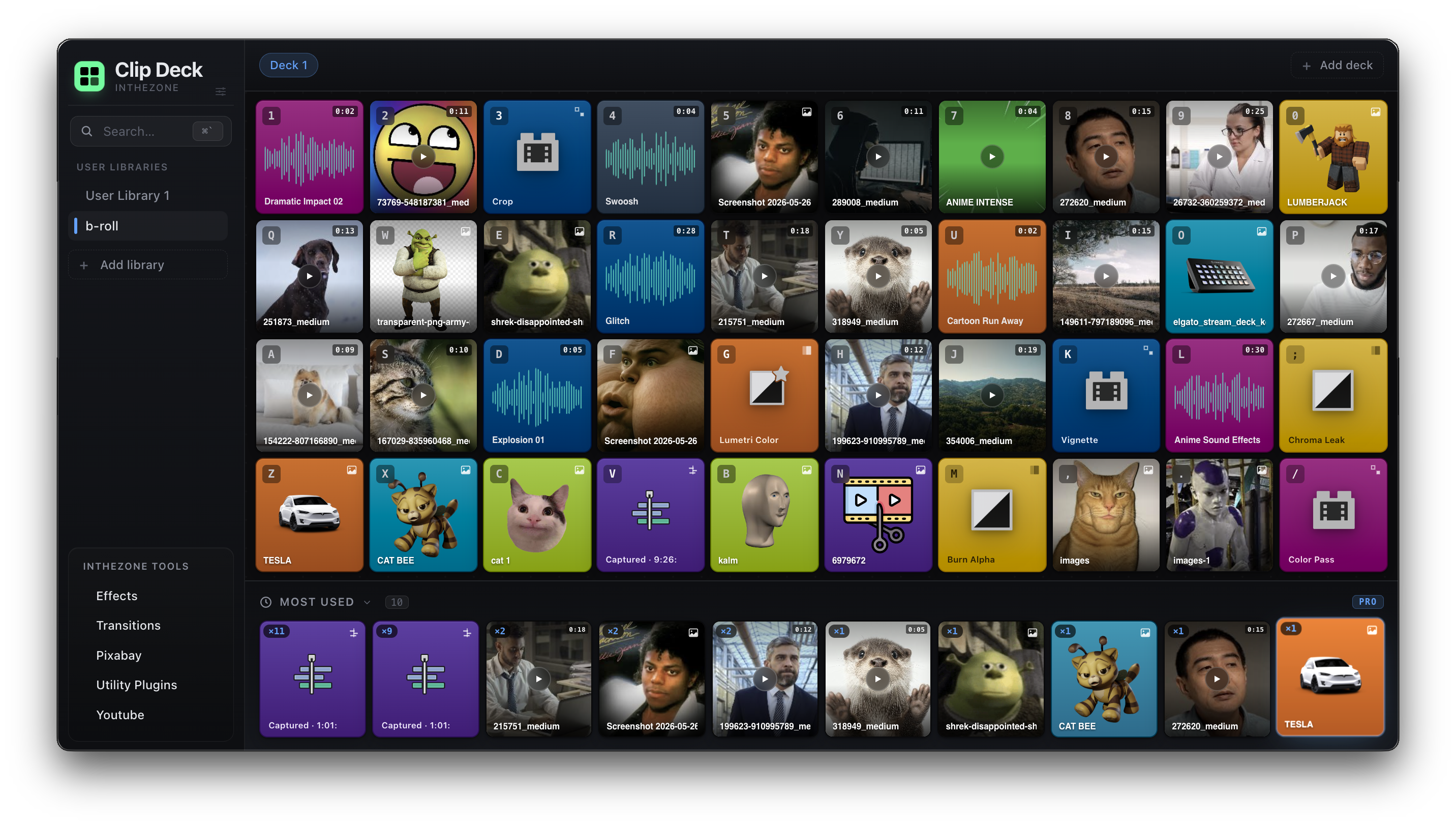Click the x11 Captured 1:01 tile
1456x826 pixels.
pos(313,679)
